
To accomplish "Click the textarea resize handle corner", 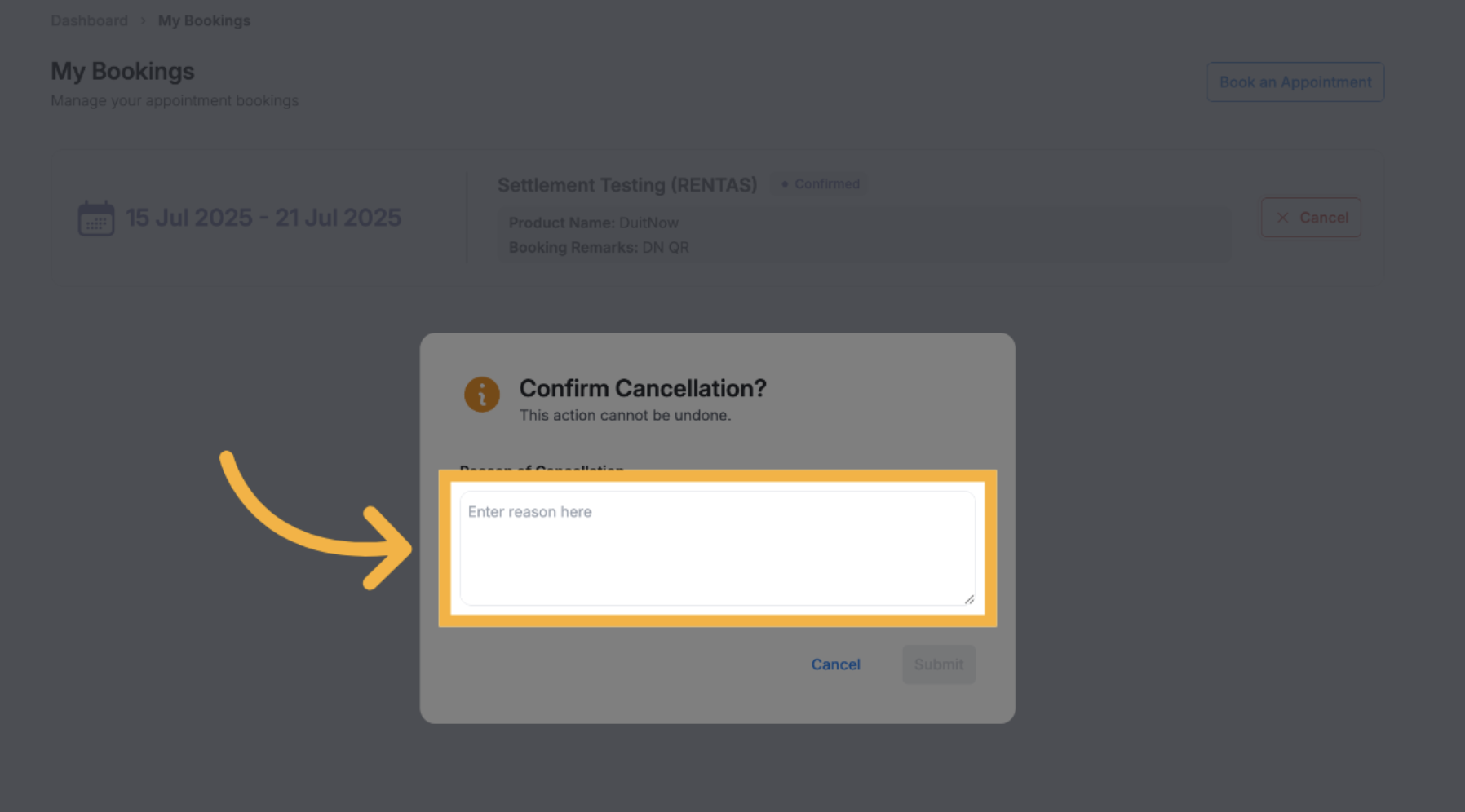I will (x=969, y=599).
